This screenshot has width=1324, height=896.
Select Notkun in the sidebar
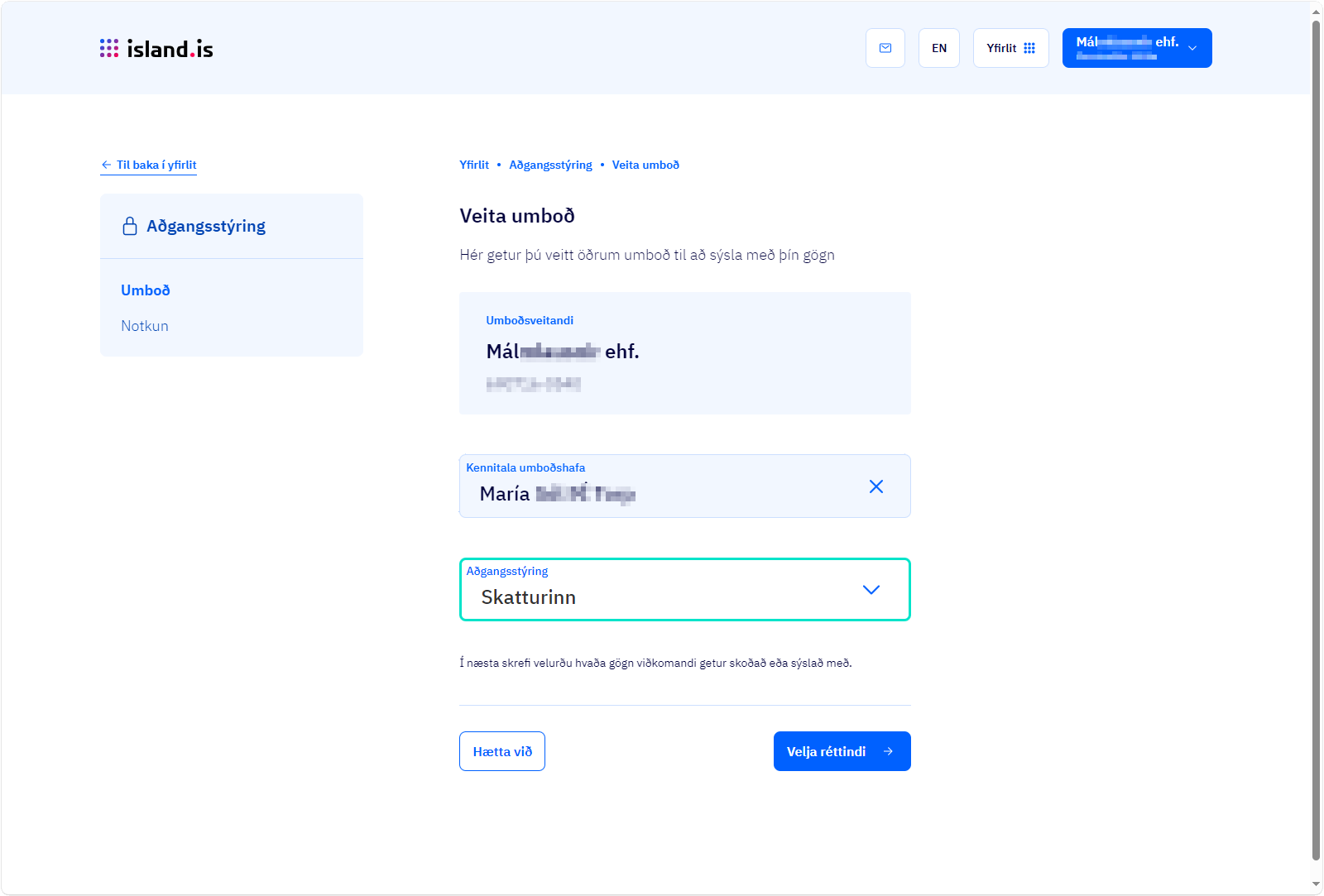tap(145, 326)
